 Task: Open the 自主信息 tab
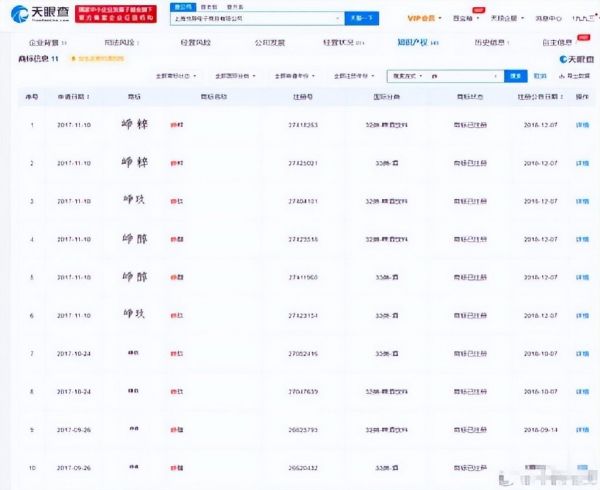[x=558, y=42]
